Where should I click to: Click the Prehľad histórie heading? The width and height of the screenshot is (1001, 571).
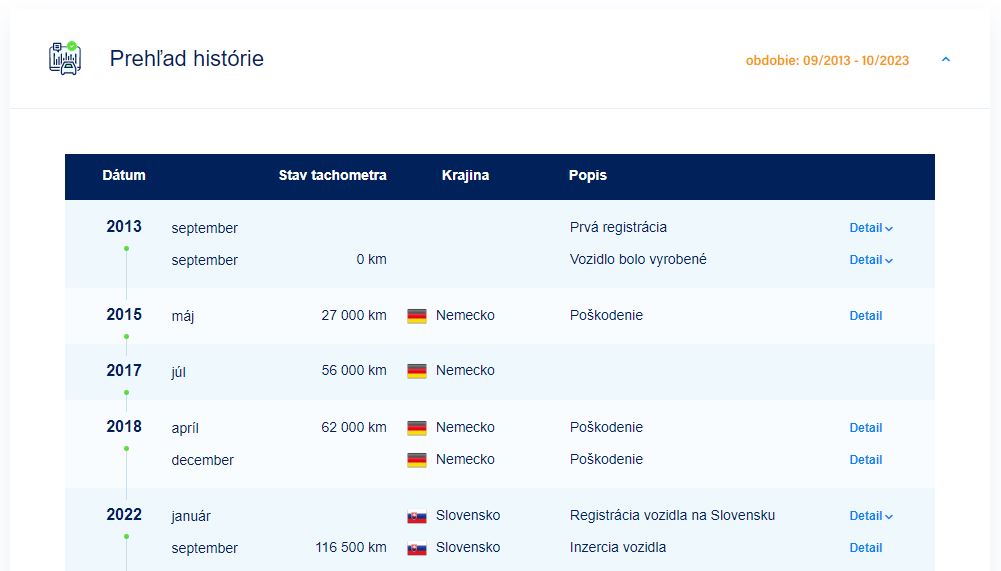click(186, 59)
